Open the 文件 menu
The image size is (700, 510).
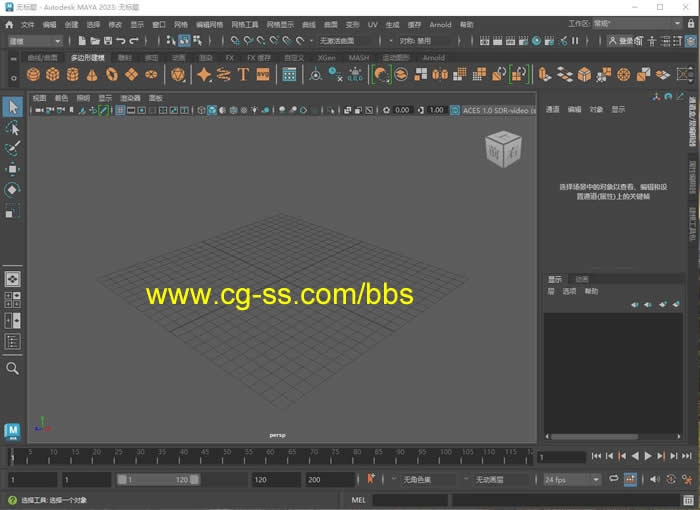[x=27, y=24]
